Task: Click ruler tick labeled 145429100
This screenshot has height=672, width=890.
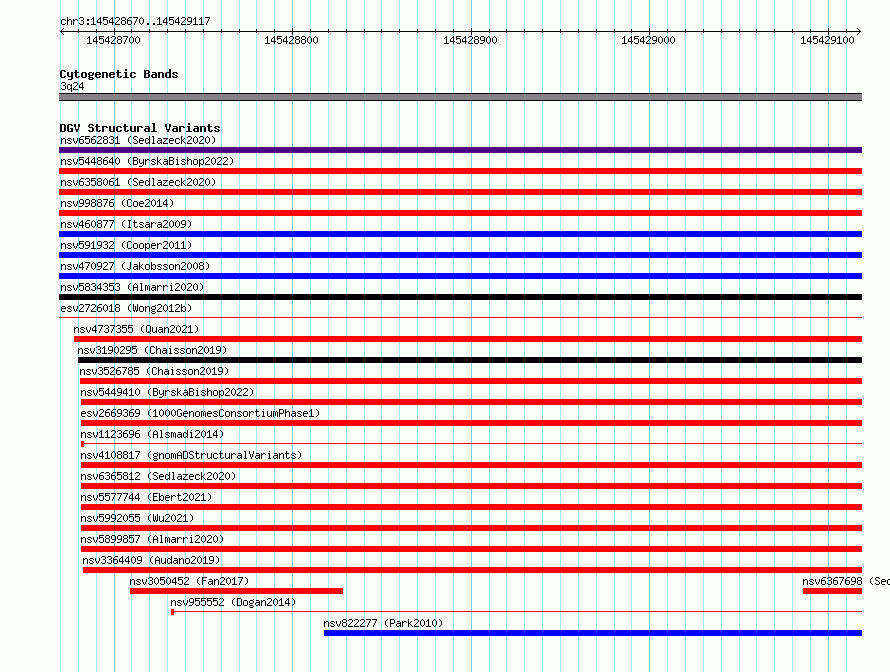Action: click(828, 40)
